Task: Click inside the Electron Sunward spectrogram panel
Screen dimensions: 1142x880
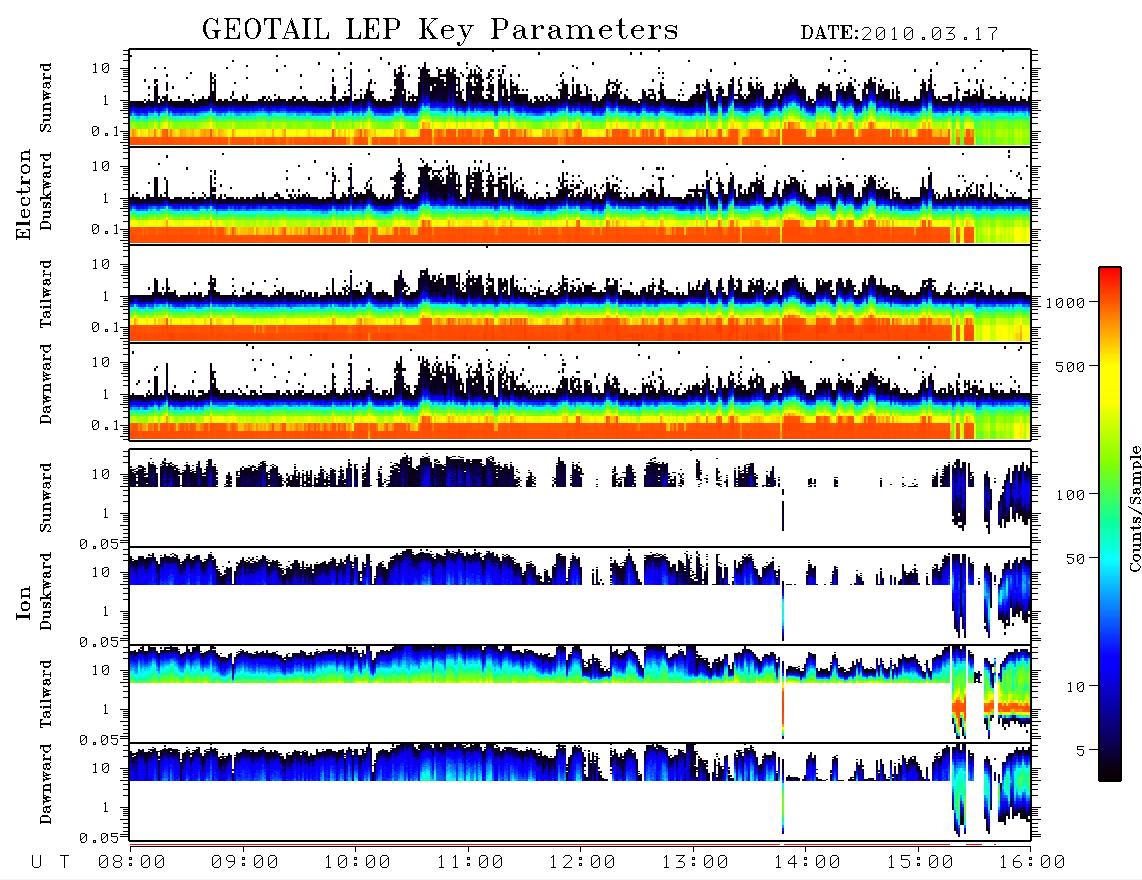Action: pyautogui.click(x=580, y=98)
